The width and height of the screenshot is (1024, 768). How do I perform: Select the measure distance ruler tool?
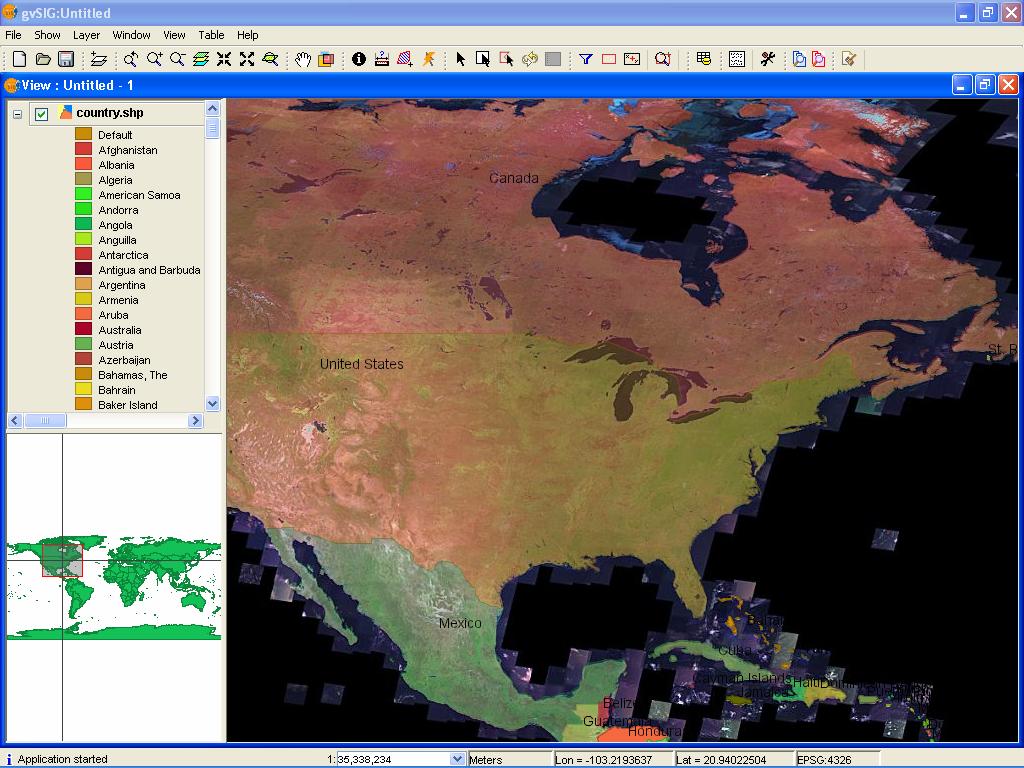tap(381, 59)
